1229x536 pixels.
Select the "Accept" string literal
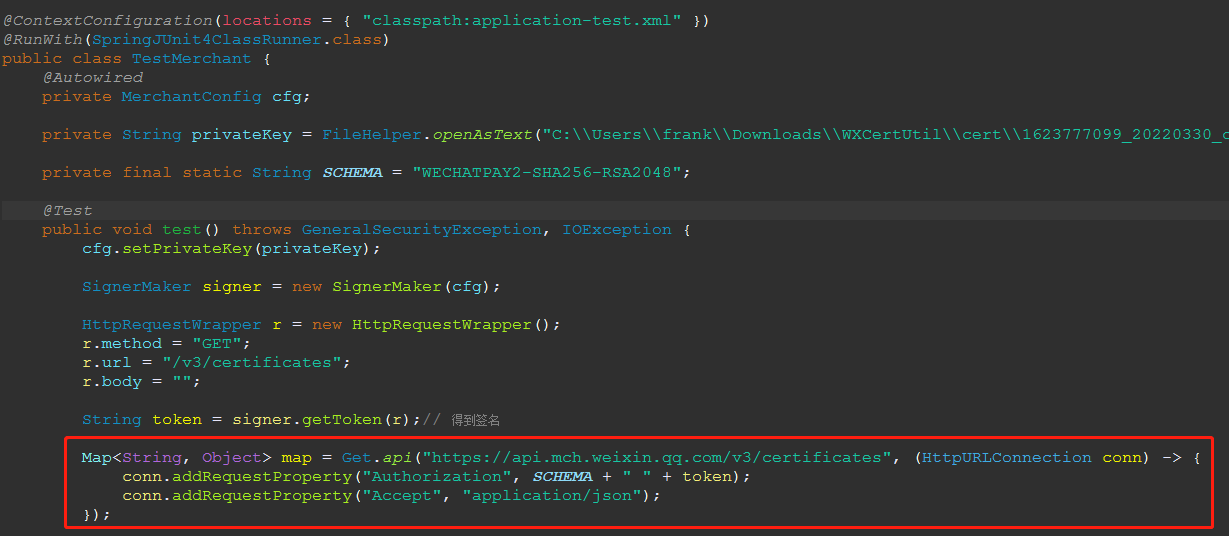click(x=412, y=496)
